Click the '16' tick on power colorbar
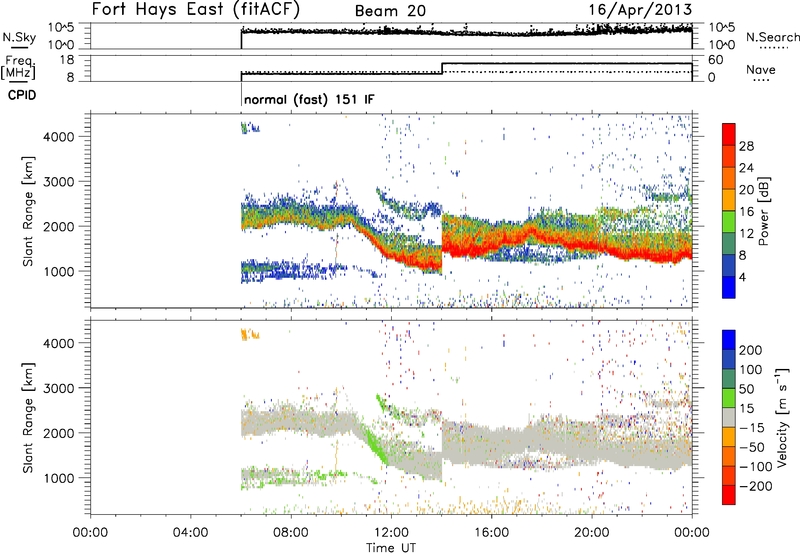 [x=746, y=212]
